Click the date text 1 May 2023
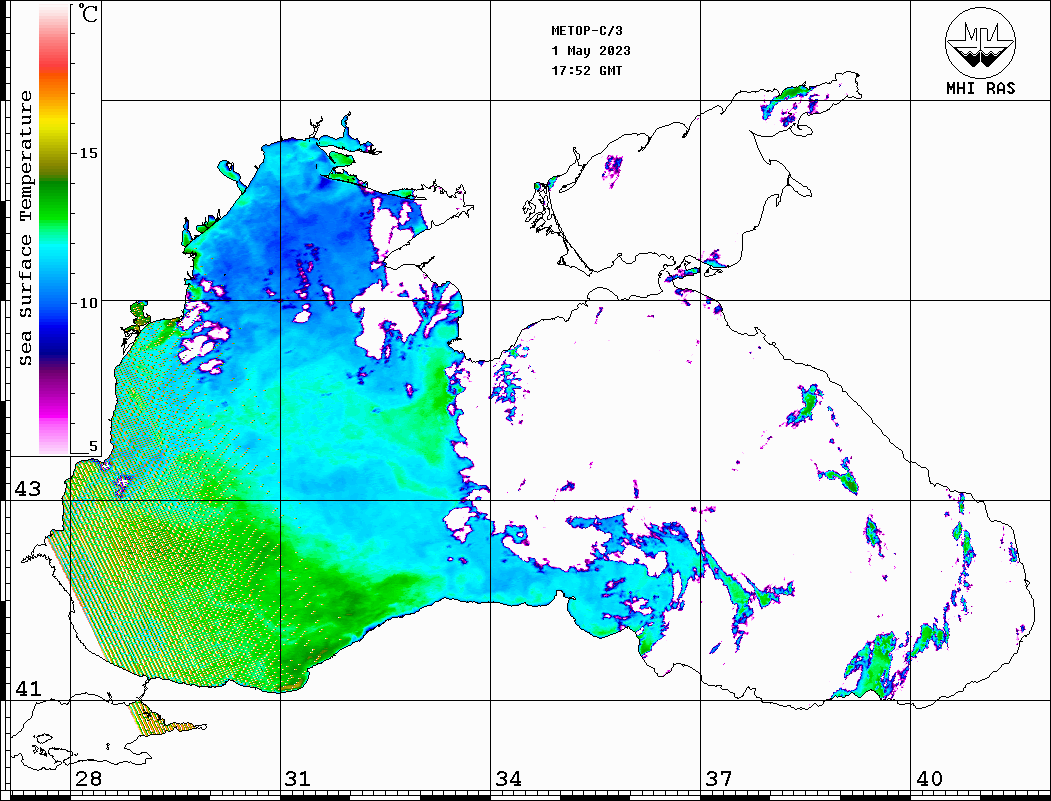 pyautogui.click(x=591, y=51)
